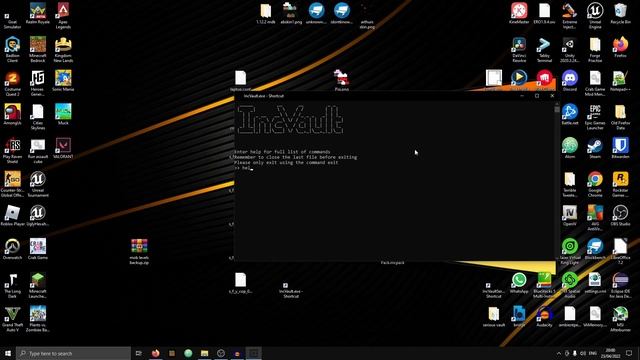Click the VALORANT desktop shortcut
The width and height of the screenshot is (640, 360).
pyautogui.click(x=63, y=148)
